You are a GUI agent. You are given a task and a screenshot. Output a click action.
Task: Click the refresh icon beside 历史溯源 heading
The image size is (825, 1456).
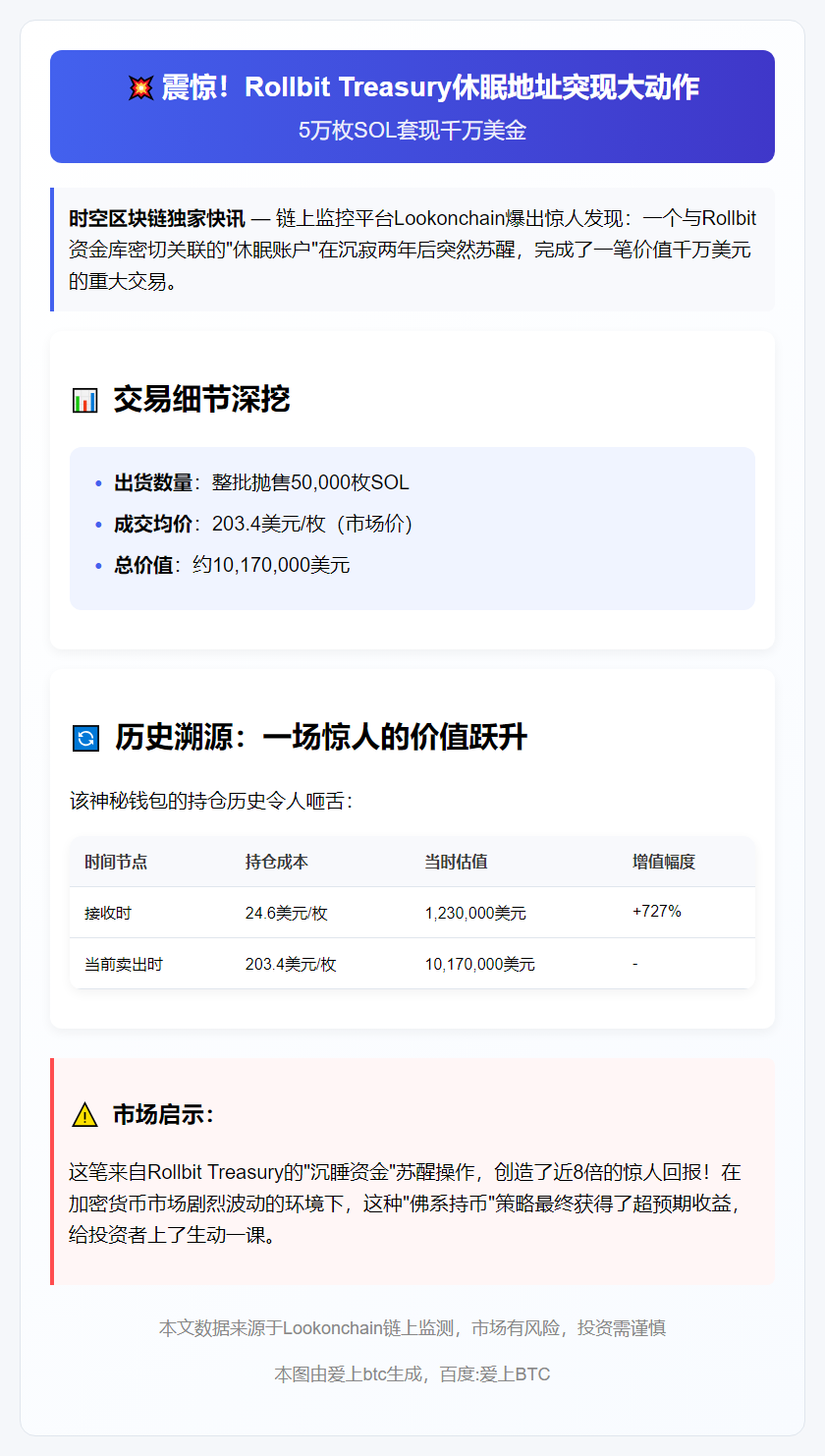tap(84, 736)
